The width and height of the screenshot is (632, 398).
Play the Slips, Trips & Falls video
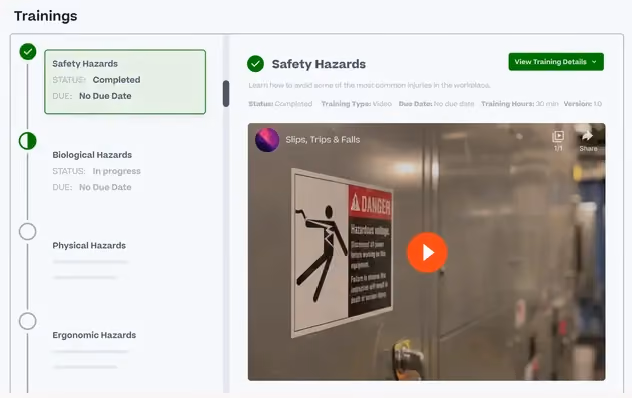427,252
